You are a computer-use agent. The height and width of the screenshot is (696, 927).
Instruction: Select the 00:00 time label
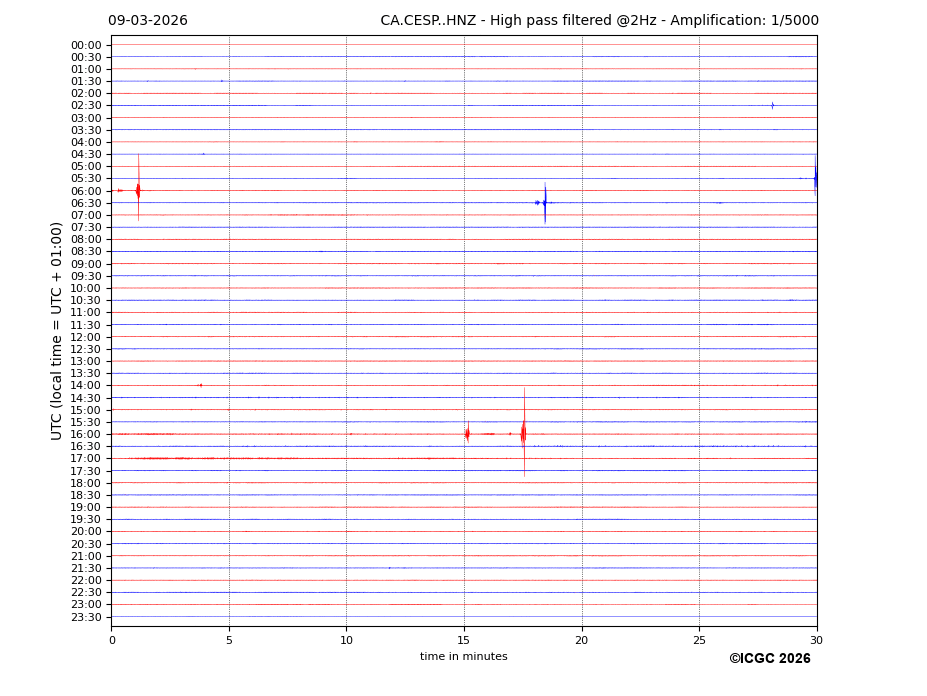86,45
